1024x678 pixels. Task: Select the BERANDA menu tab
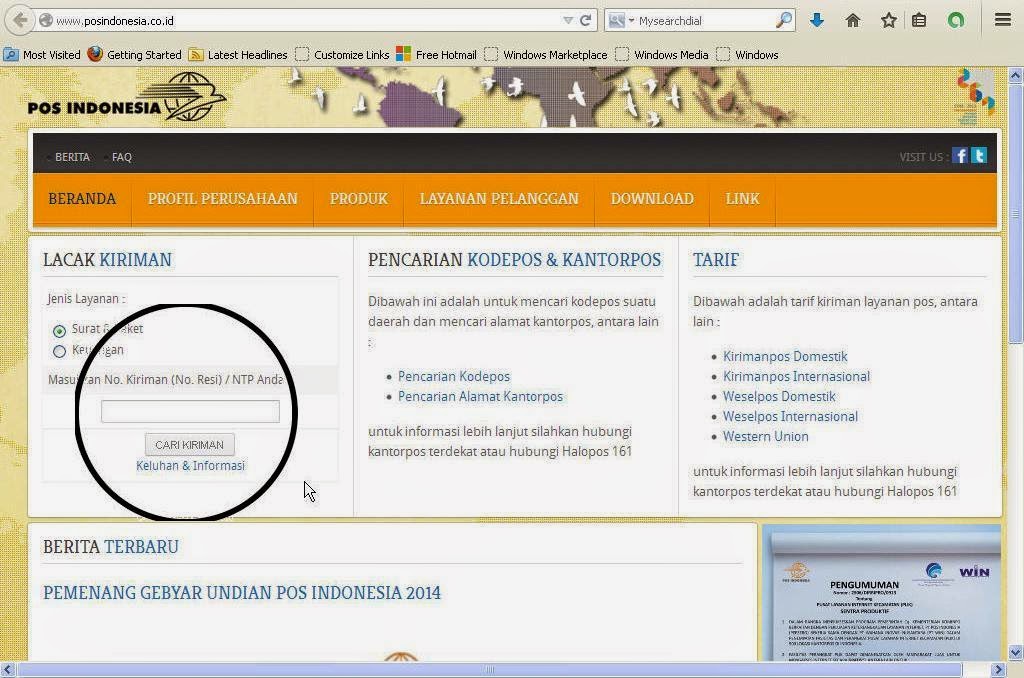(x=82, y=199)
